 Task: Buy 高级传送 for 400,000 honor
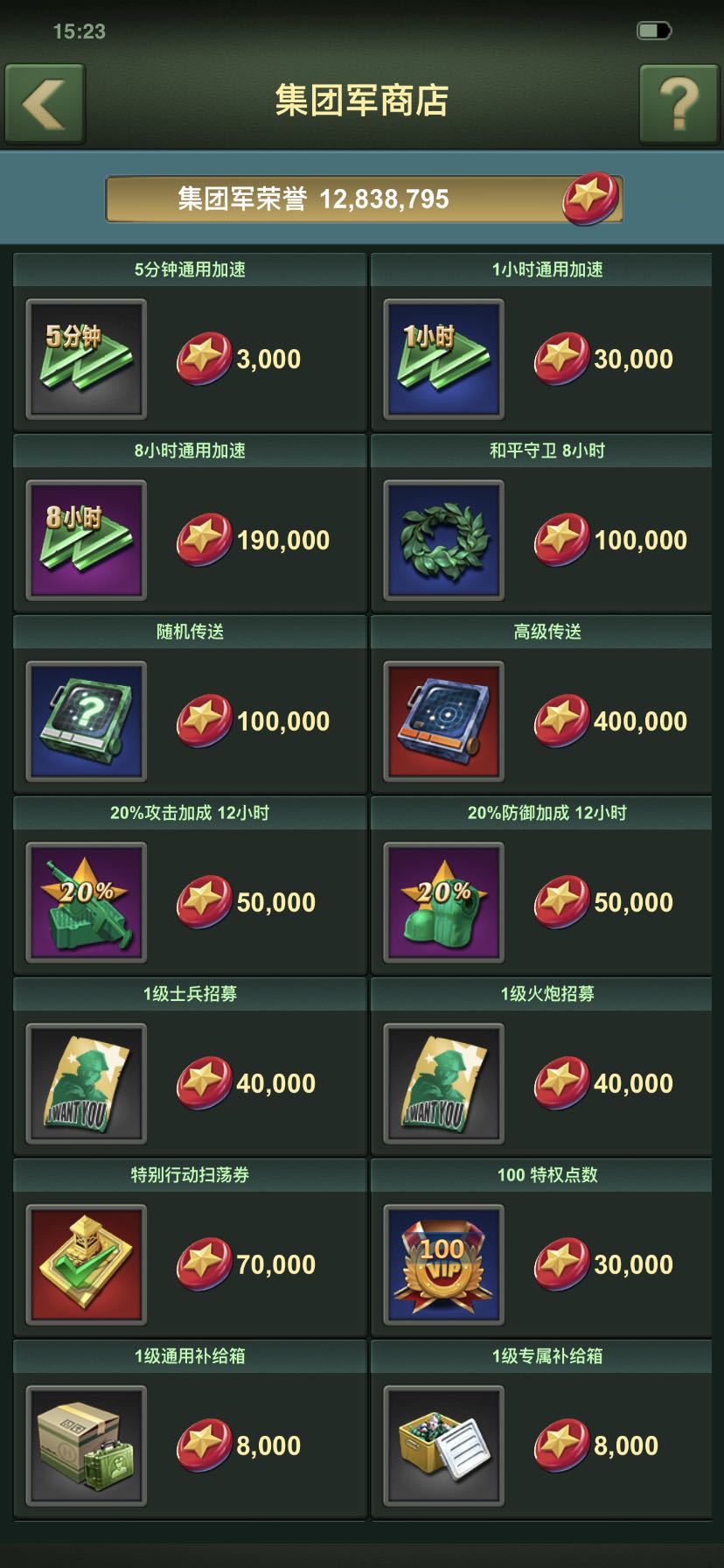click(610, 721)
